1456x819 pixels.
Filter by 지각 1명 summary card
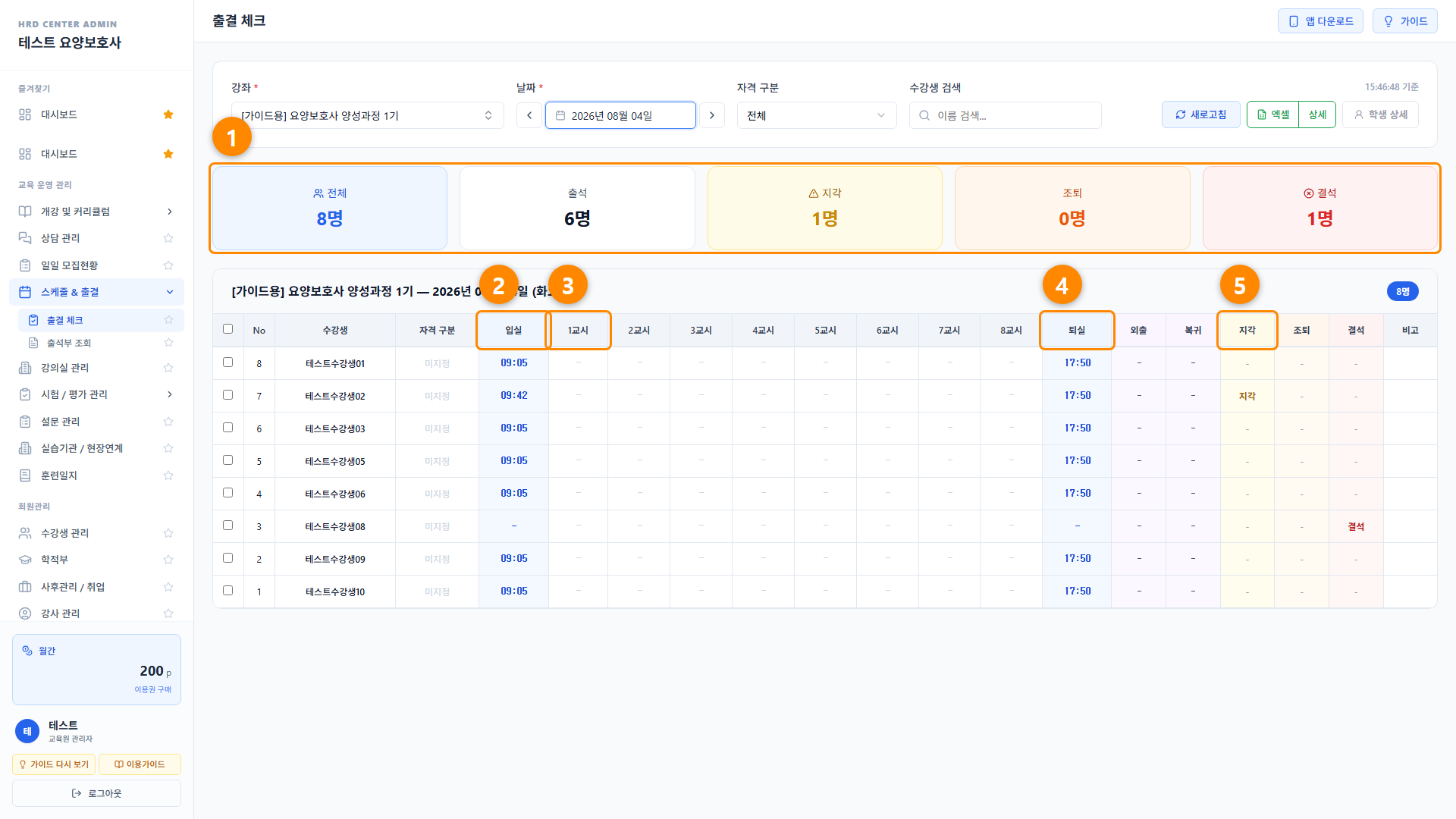(825, 208)
